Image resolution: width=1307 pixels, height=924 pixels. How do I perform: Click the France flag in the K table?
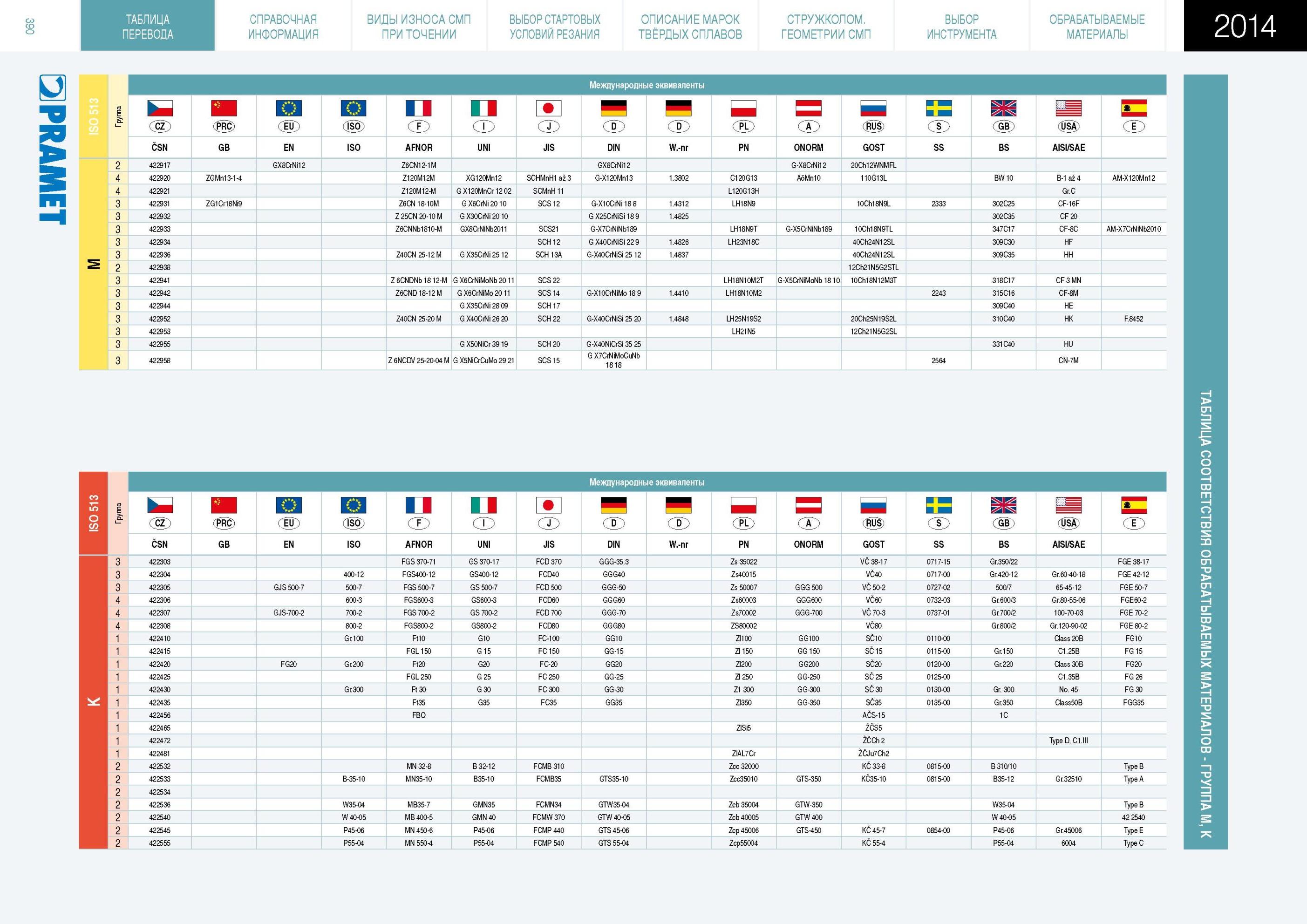point(418,505)
